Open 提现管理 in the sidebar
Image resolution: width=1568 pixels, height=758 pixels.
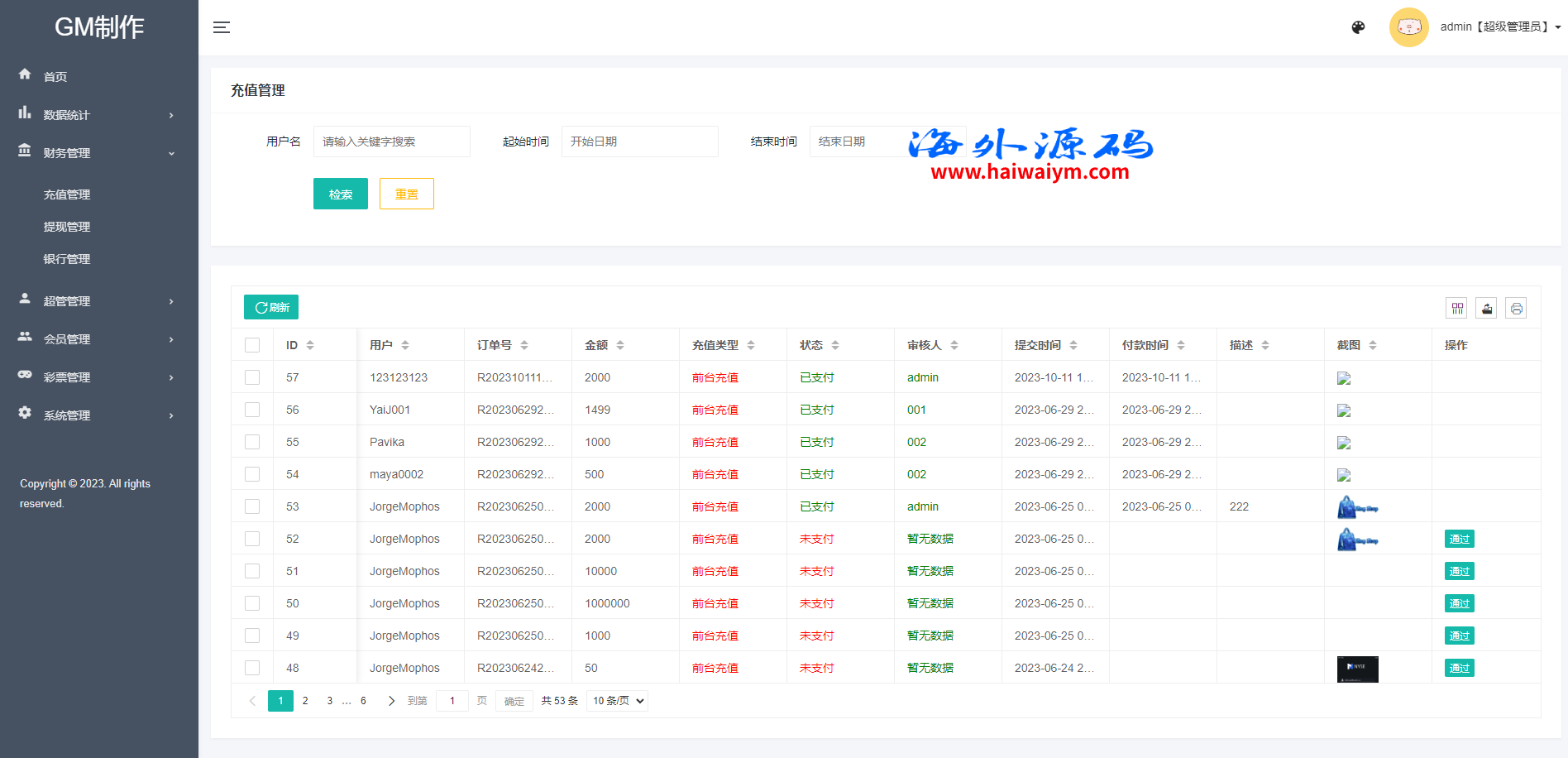click(x=67, y=227)
